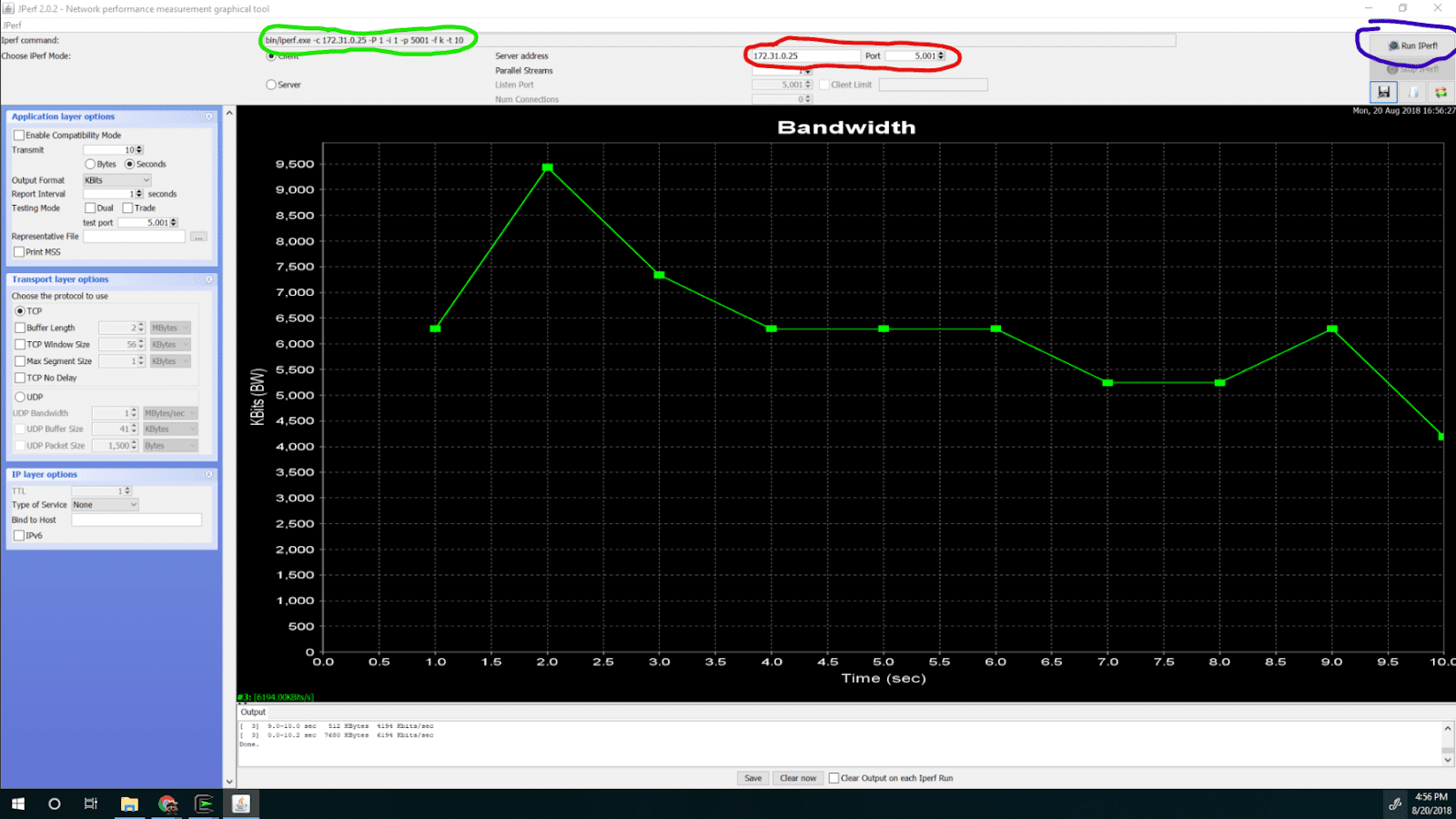1456x819 pixels.
Task: Select the Server mode radio button
Action: pyautogui.click(x=271, y=85)
